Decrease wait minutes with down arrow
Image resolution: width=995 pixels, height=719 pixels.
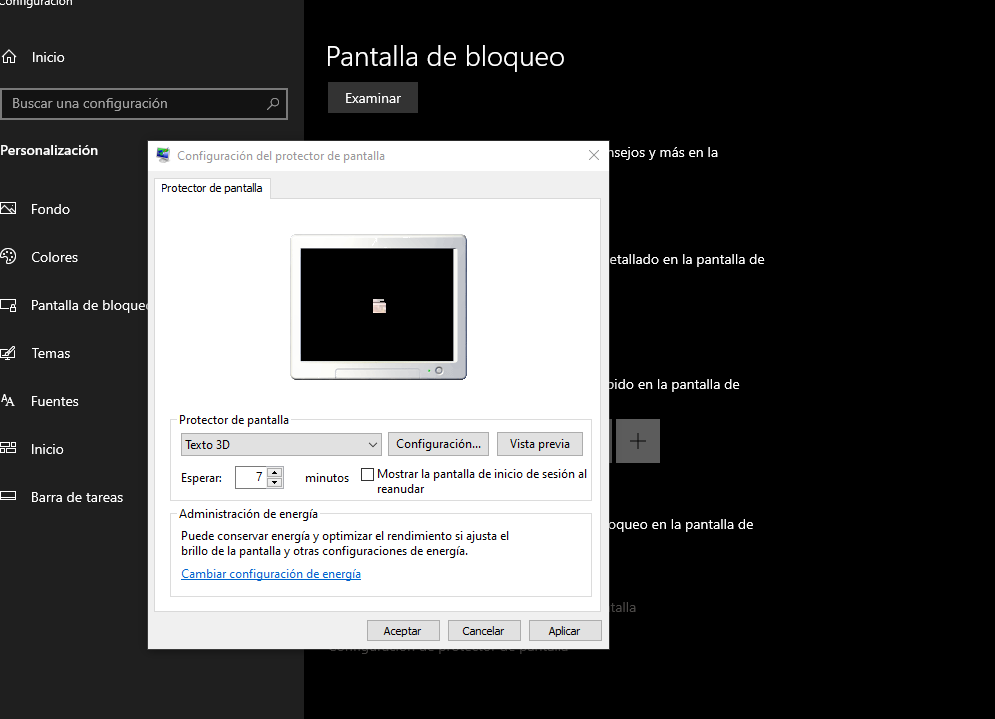pyautogui.click(x=275, y=483)
